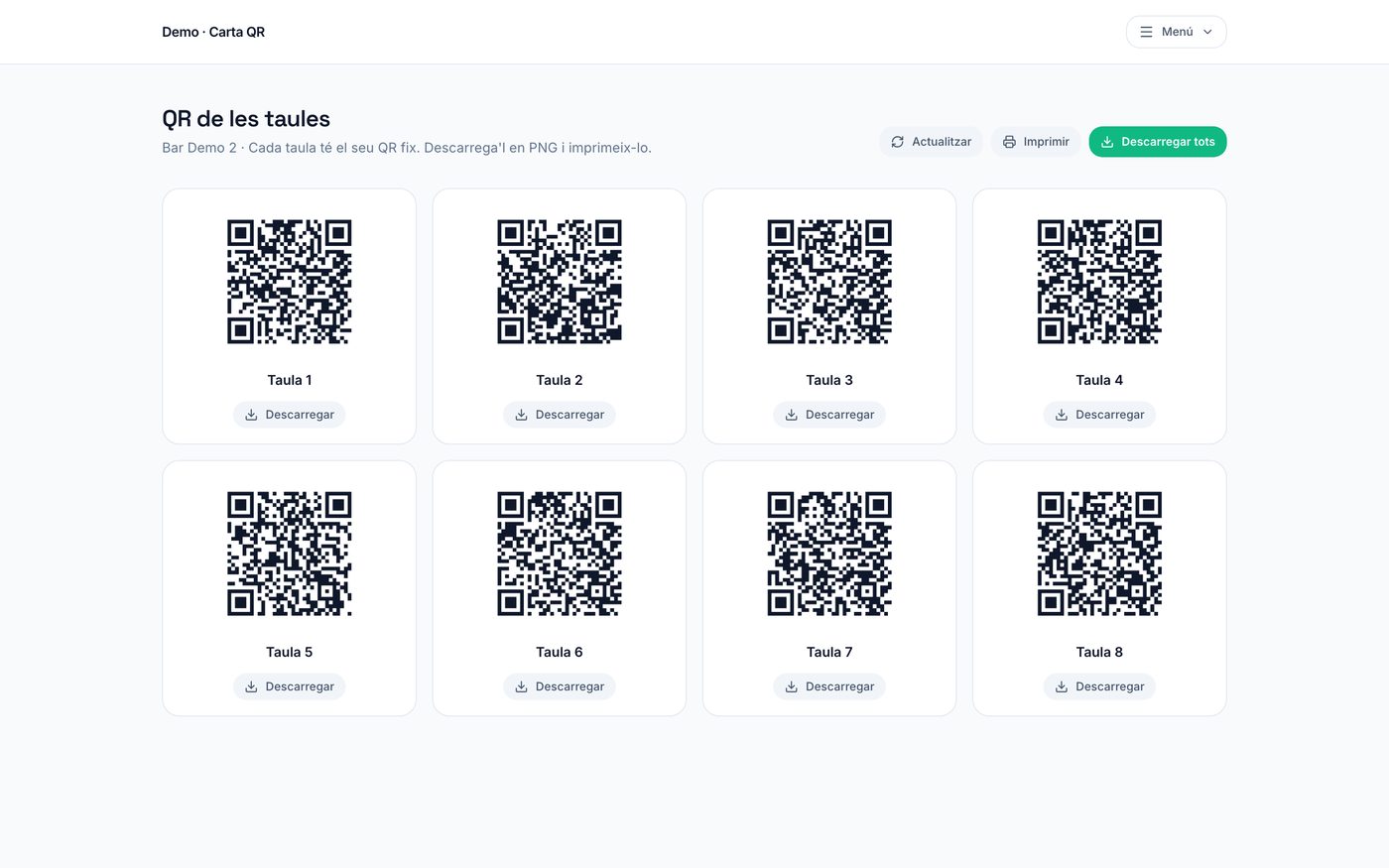The image size is (1389, 868).
Task: Click the refresh icon in Actualitzar
Action: pos(897,142)
